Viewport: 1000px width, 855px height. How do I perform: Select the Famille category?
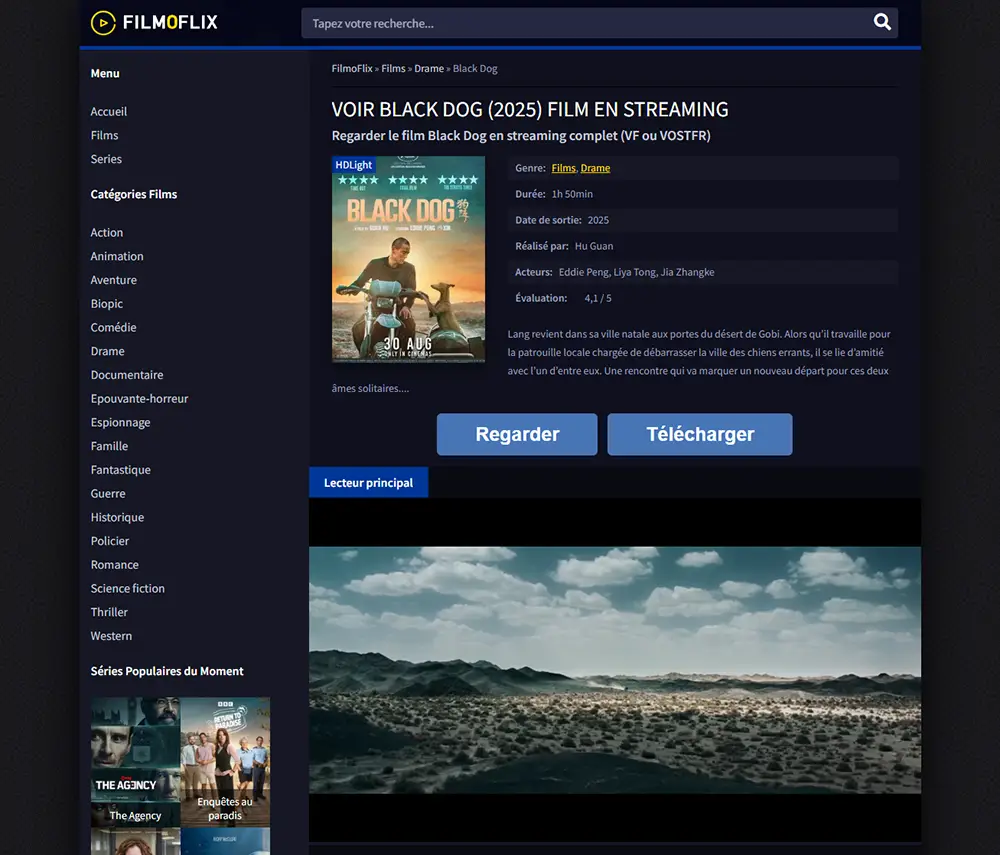pos(109,446)
